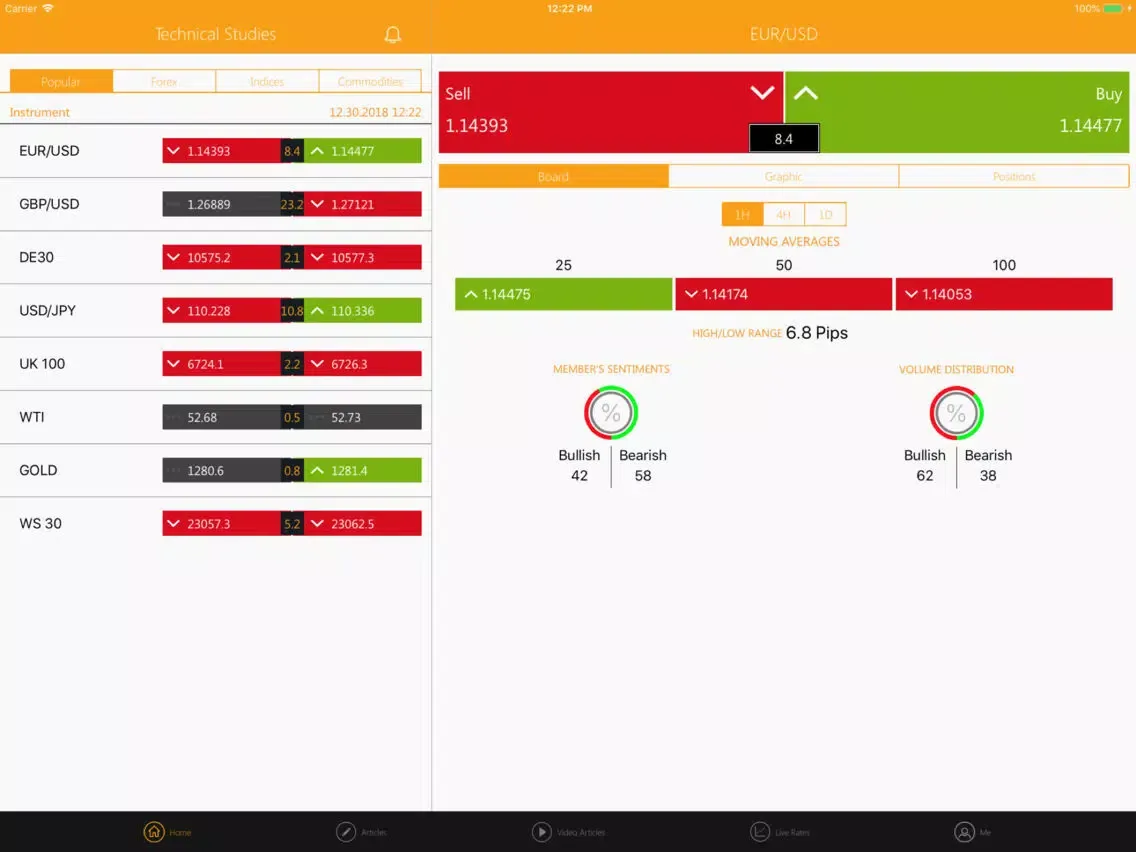Click the 12.30.2018 12:22 timestamp

375,112
